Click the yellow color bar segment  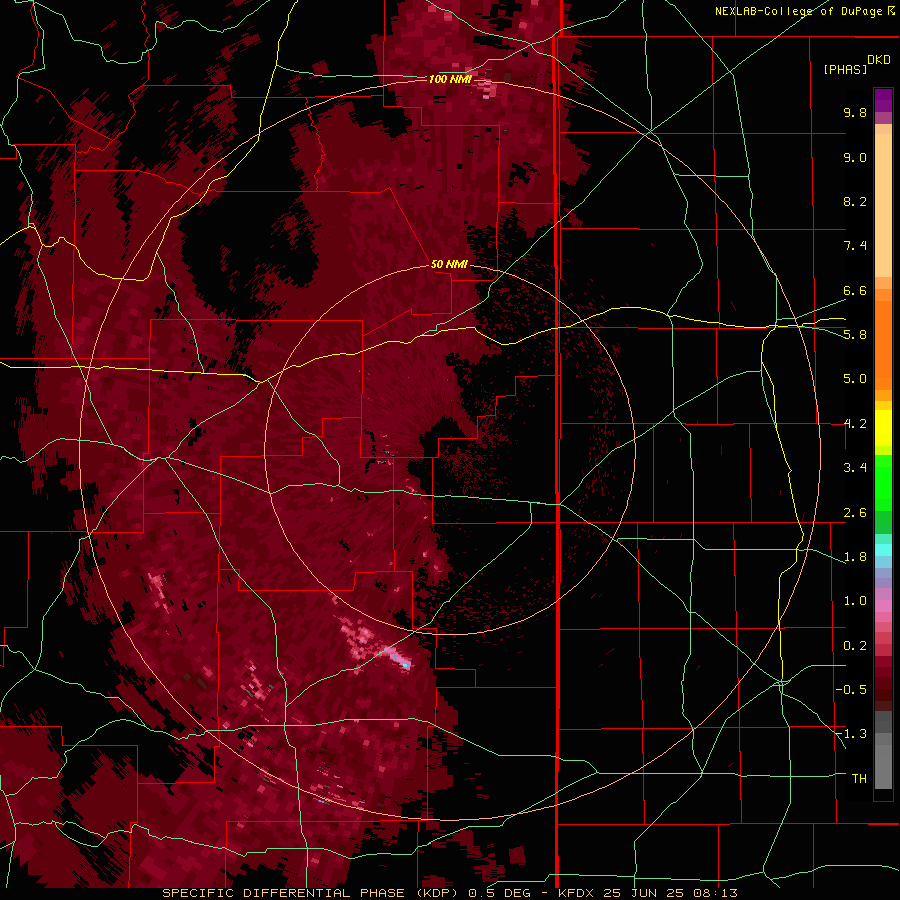pos(883,428)
